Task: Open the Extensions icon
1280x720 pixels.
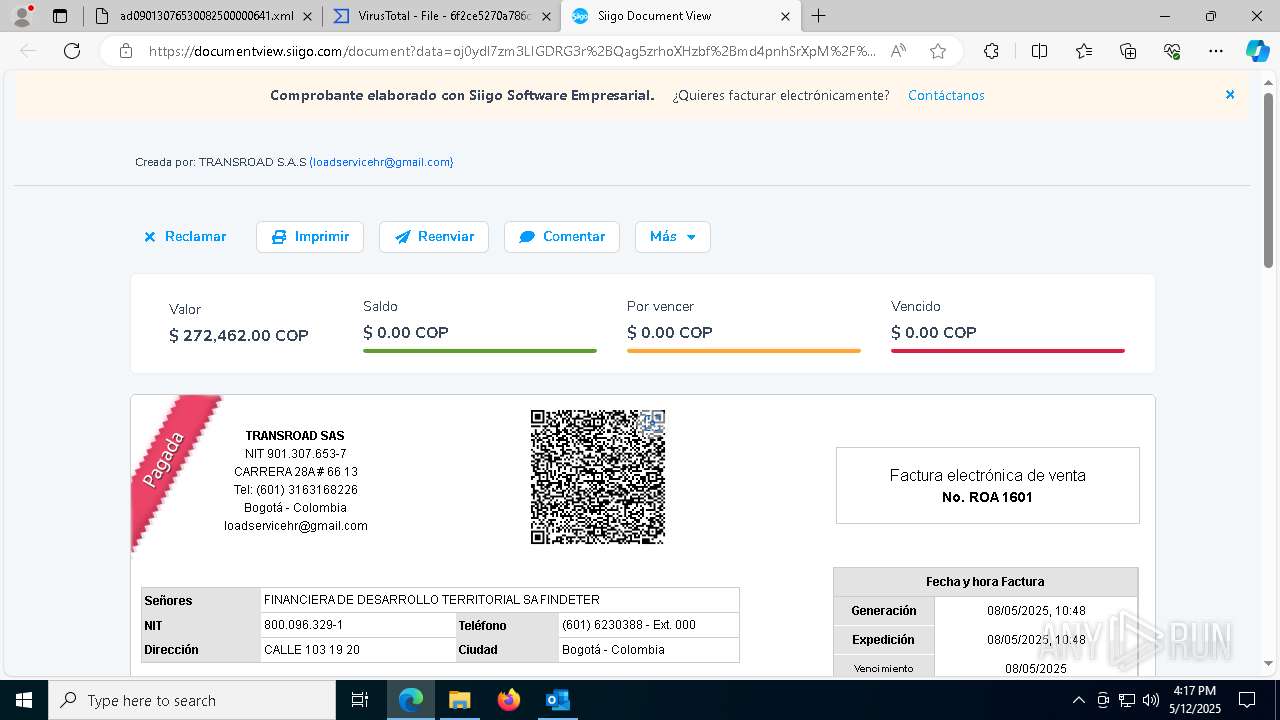Action: [x=991, y=51]
